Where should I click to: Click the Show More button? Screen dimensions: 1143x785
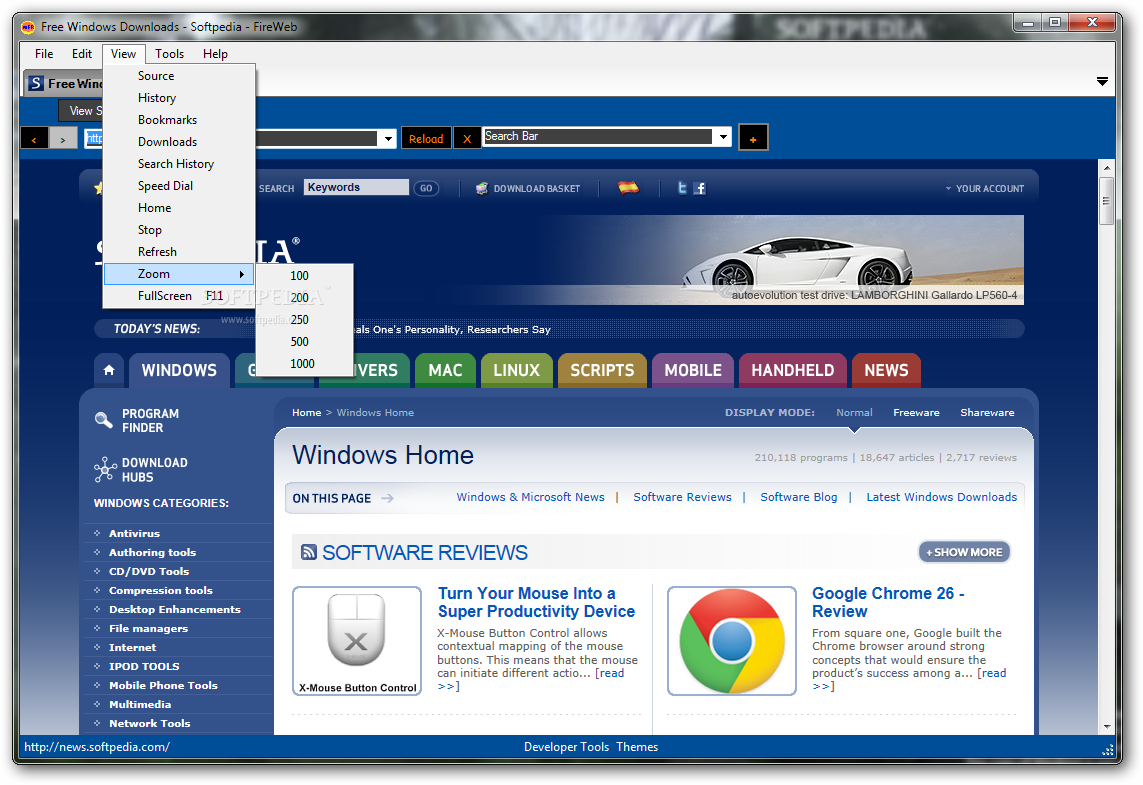coord(964,552)
